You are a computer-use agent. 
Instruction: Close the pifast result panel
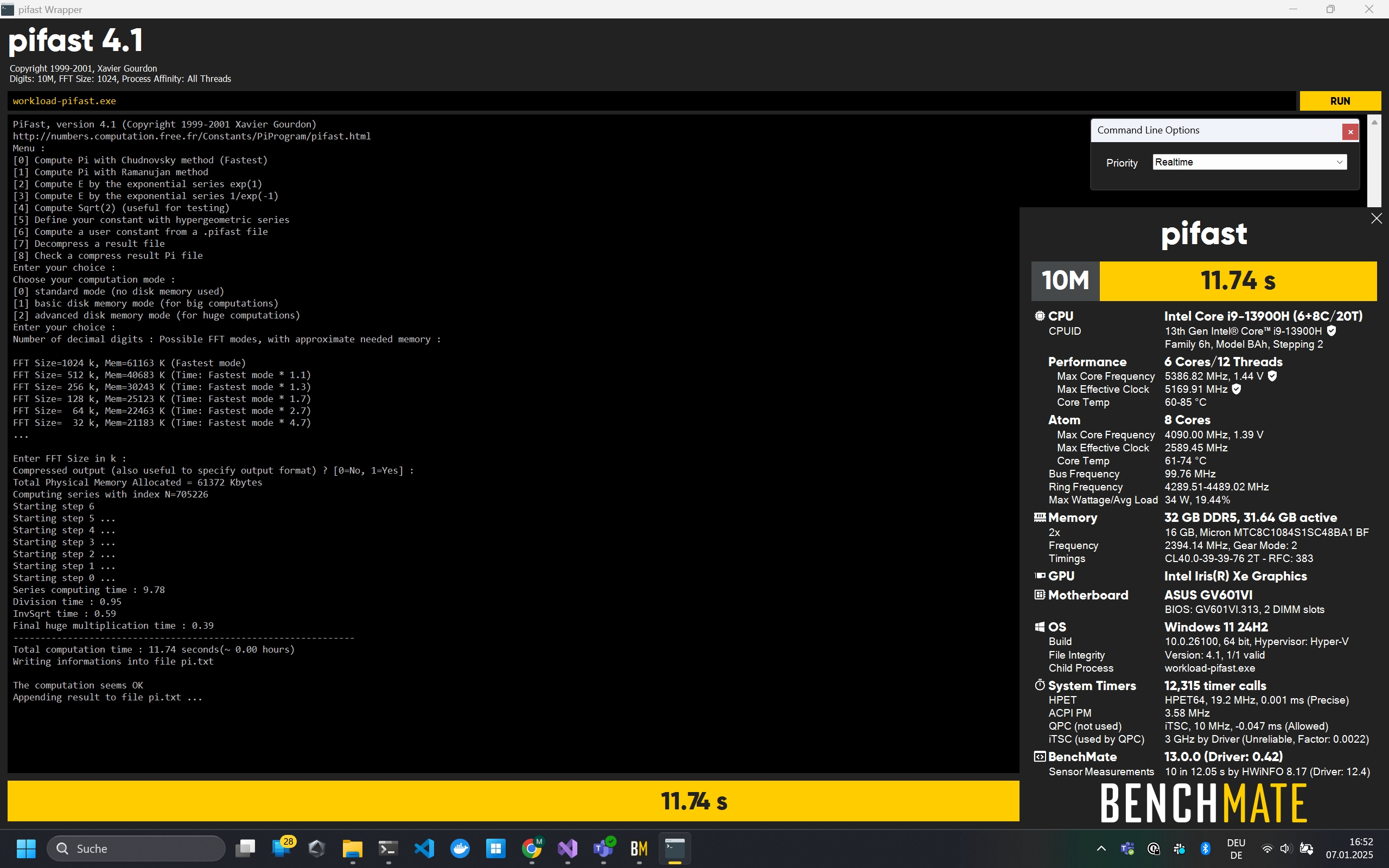1376,219
